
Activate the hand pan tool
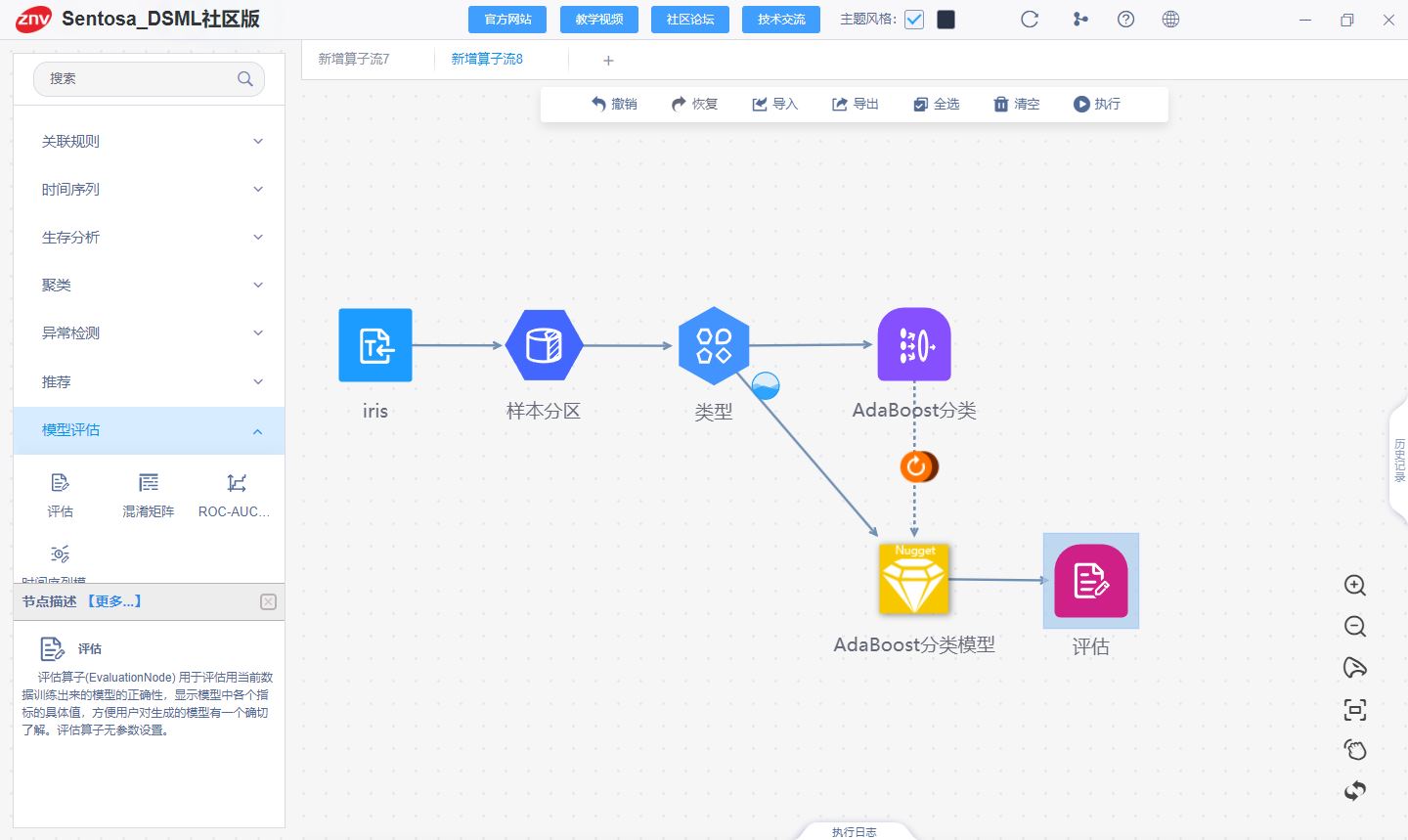pos(1354,750)
